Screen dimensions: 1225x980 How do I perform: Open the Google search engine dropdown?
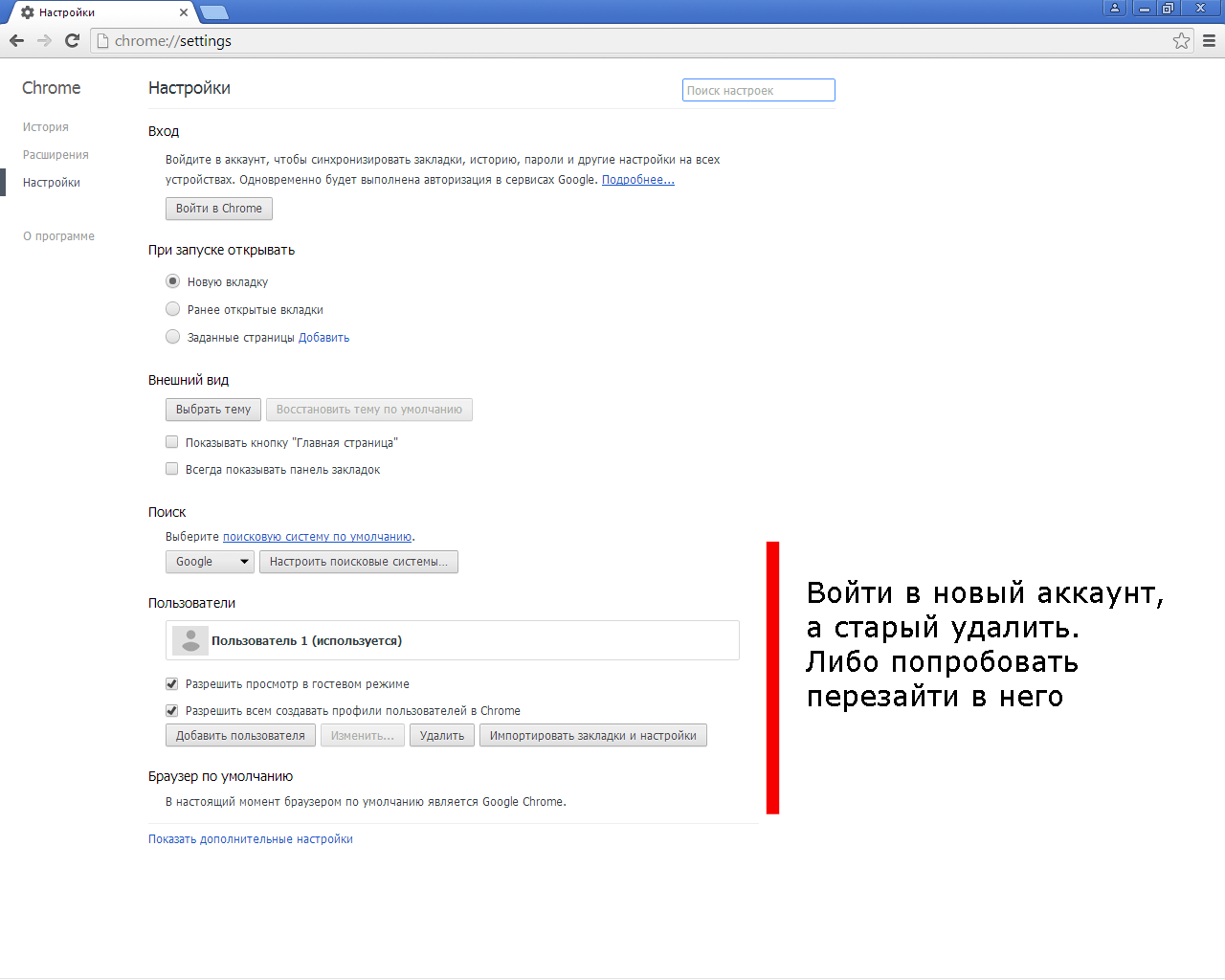coord(210,562)
